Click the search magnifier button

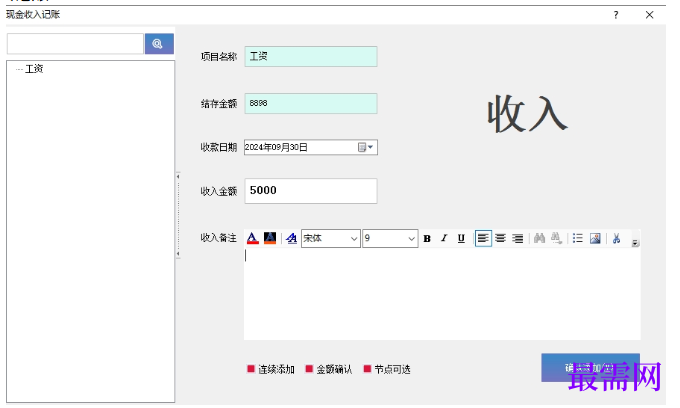[x=159, y=44]
